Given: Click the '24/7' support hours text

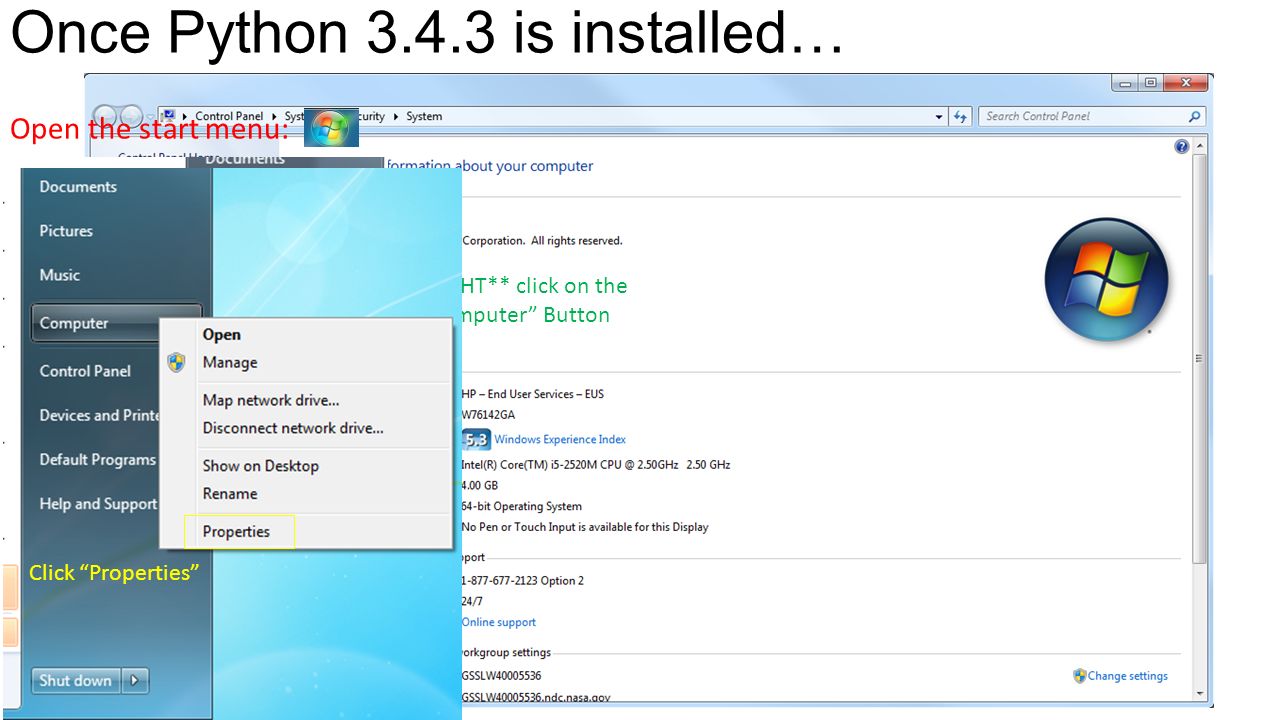Looking at the screenshot, I should tap(472, 602).
